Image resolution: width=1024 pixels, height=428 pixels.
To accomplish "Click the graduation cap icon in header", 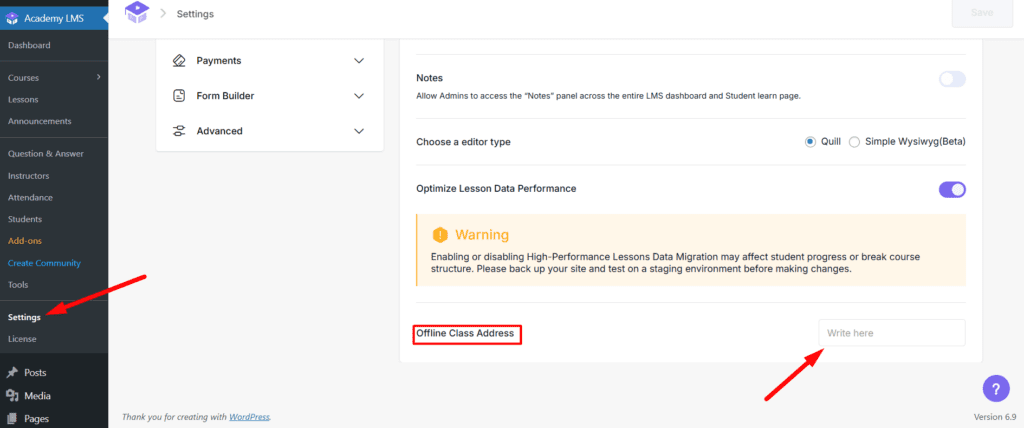I will (x=135, y=13).
